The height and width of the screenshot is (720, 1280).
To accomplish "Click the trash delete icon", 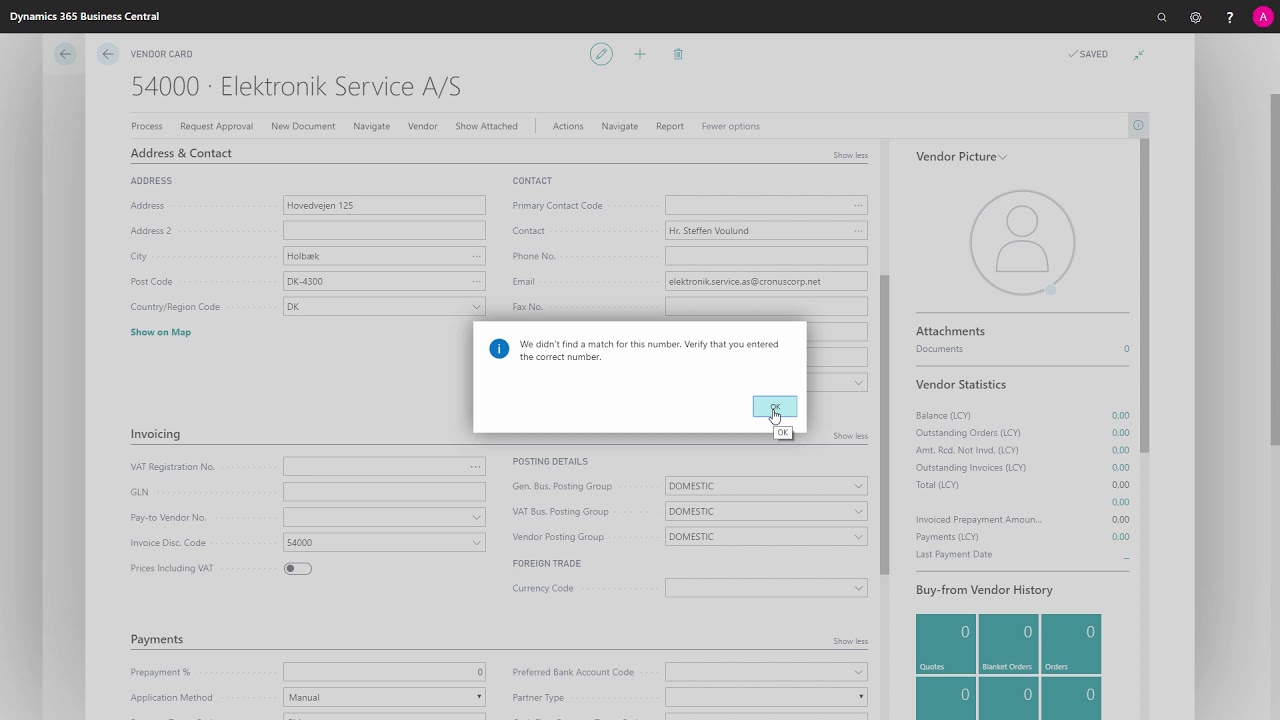I will (x=678, y=54).
